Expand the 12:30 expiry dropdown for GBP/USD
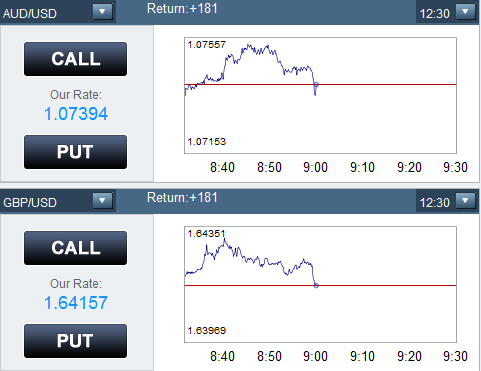Screen dimensions: 481x371 465,201
